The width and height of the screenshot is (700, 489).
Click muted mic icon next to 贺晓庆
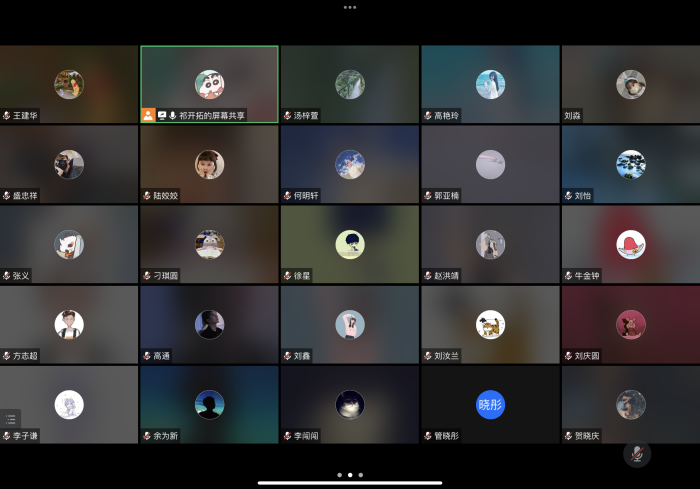(x=567, y=436)
